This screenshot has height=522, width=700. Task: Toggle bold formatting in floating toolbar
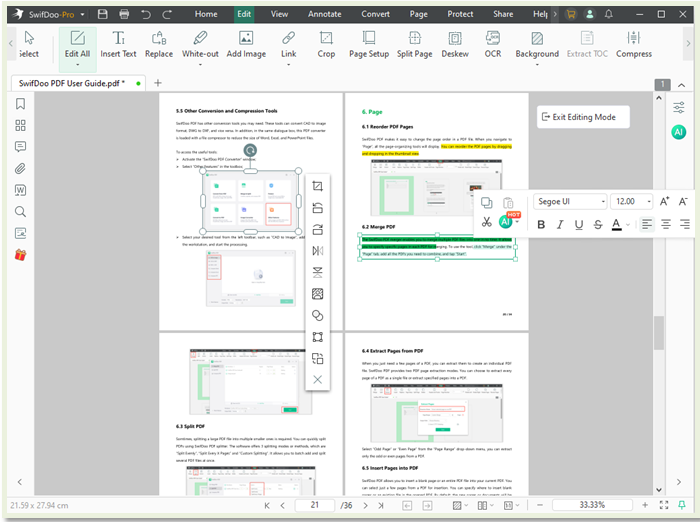(541, 225)
